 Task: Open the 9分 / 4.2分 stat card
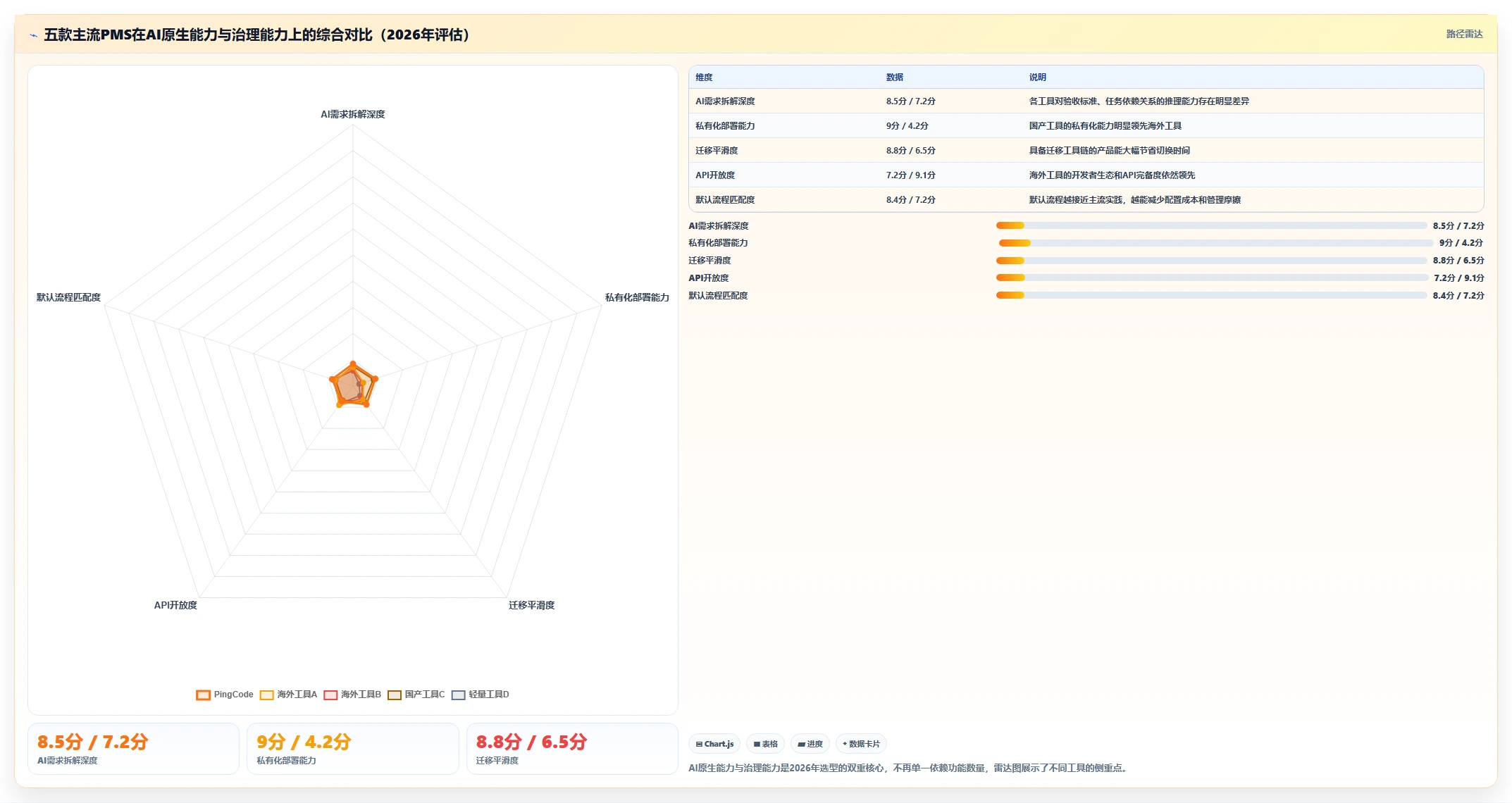(352, 749)
